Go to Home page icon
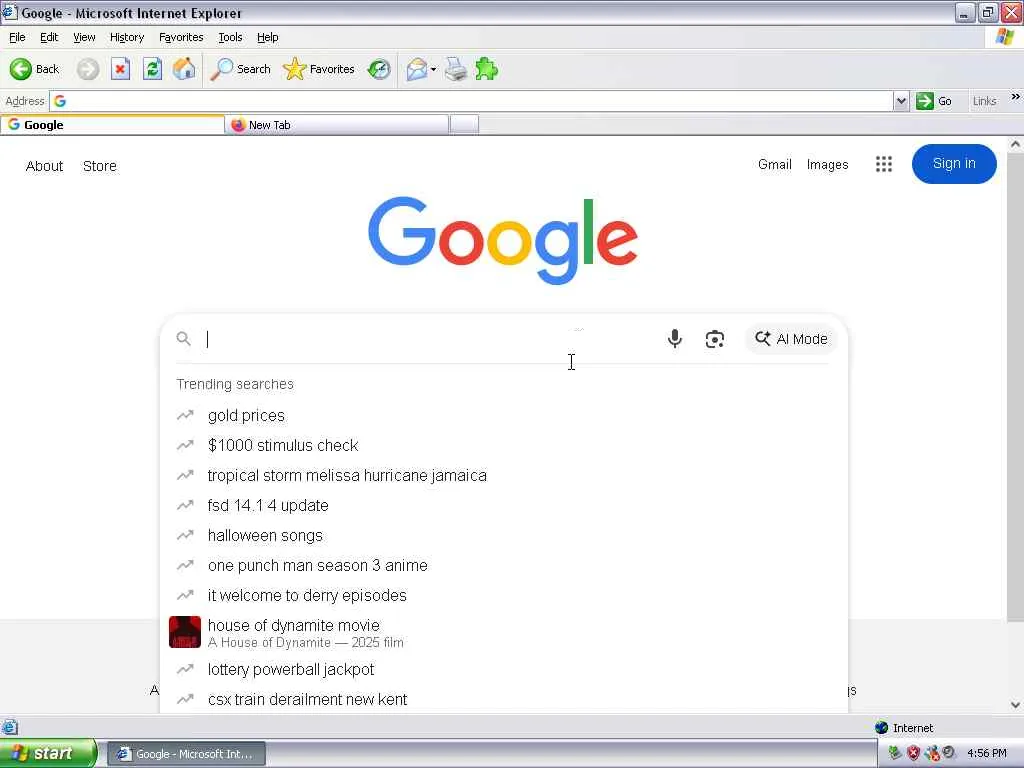This screenshot has width=1024, height=768. (x=184, y=69)
